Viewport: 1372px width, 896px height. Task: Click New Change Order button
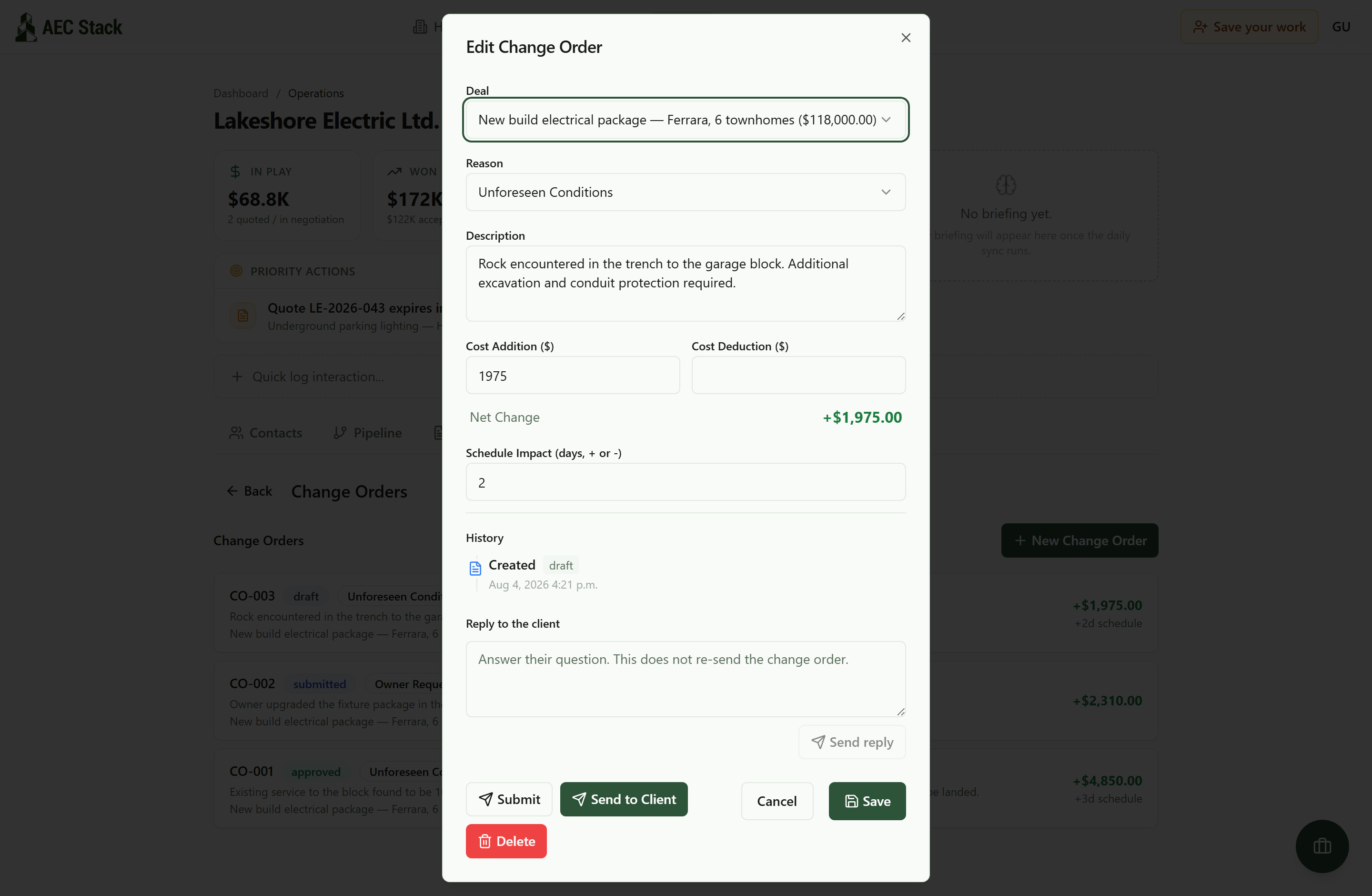1079,540
